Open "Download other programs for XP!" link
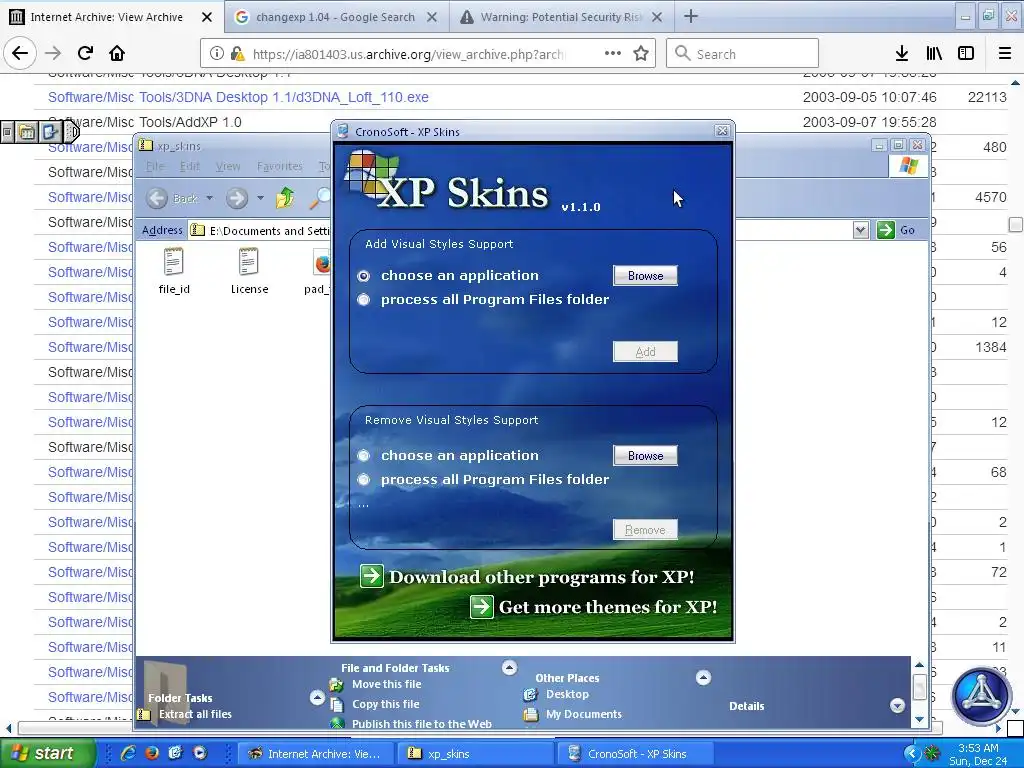Image resolution: width=1024 pixels, height=768 pixels. coord(541,577)
